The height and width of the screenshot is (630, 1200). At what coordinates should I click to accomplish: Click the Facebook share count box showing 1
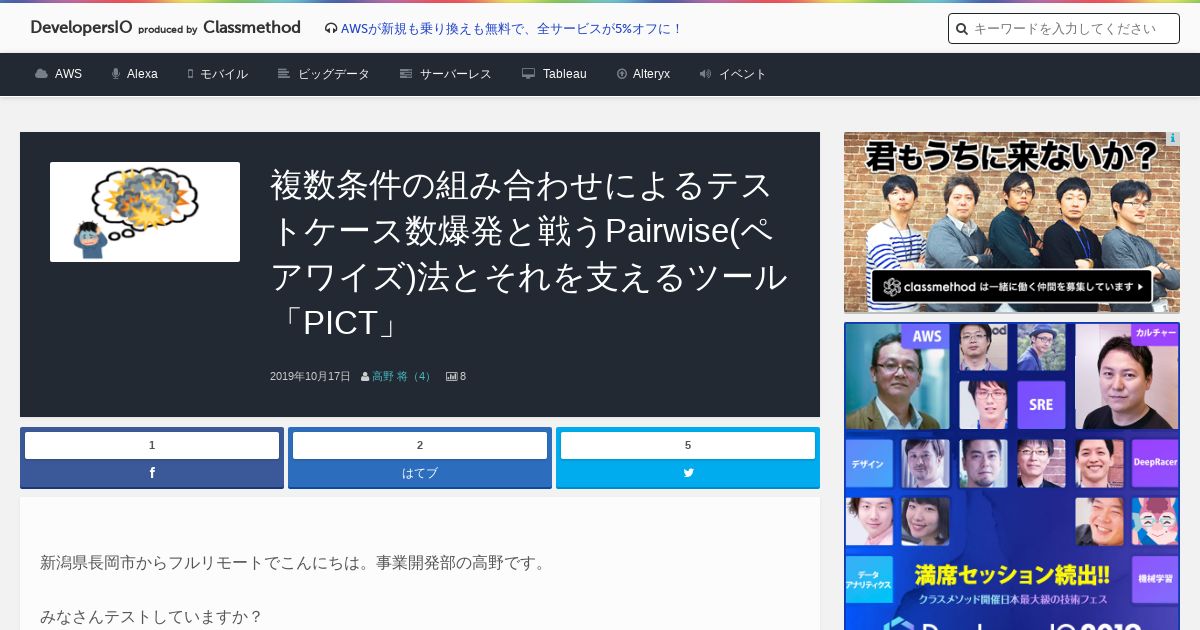point(152,445)
